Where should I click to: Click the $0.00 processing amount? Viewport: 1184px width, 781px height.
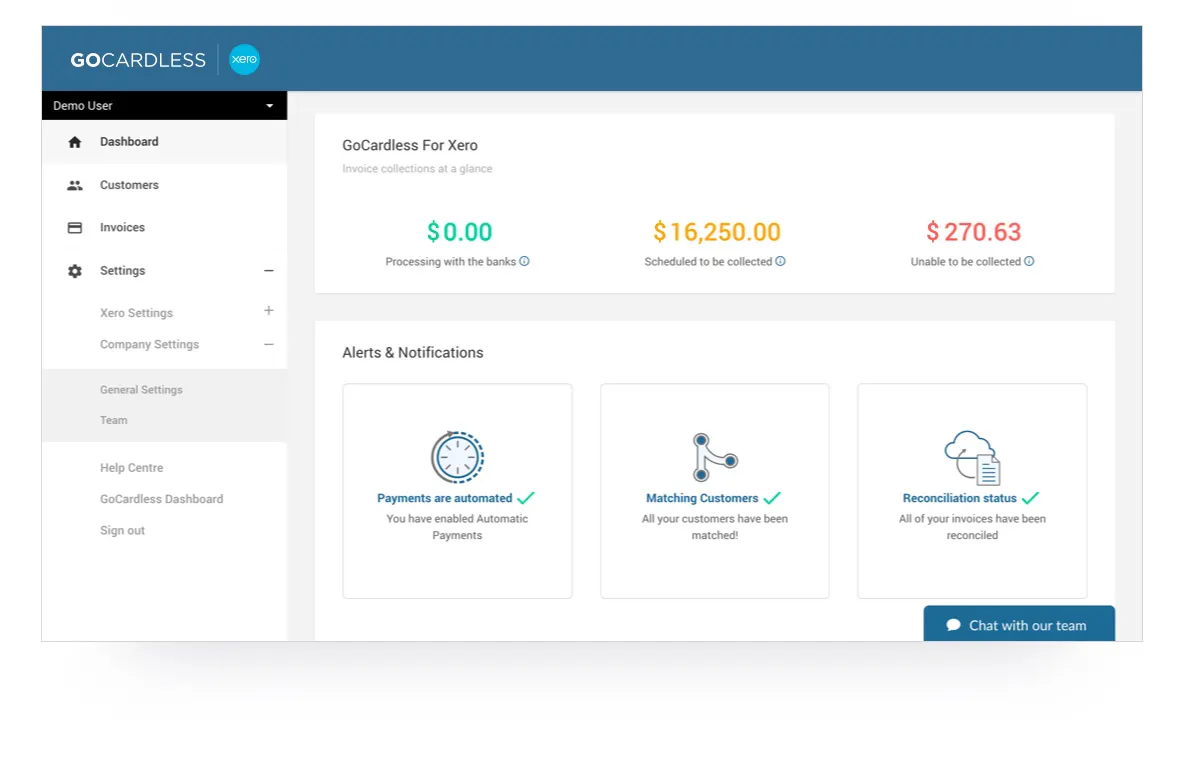coord(459,232)
